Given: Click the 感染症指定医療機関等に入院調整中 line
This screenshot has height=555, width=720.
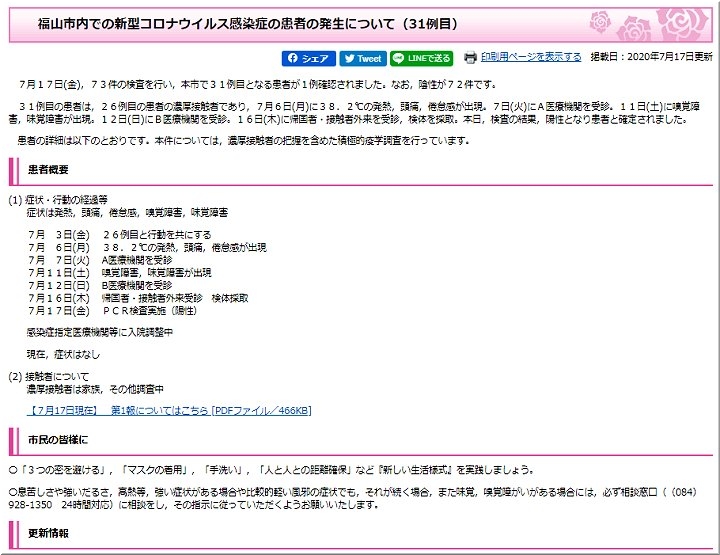Looking at the screenshot, I should [x=100, y=331].
